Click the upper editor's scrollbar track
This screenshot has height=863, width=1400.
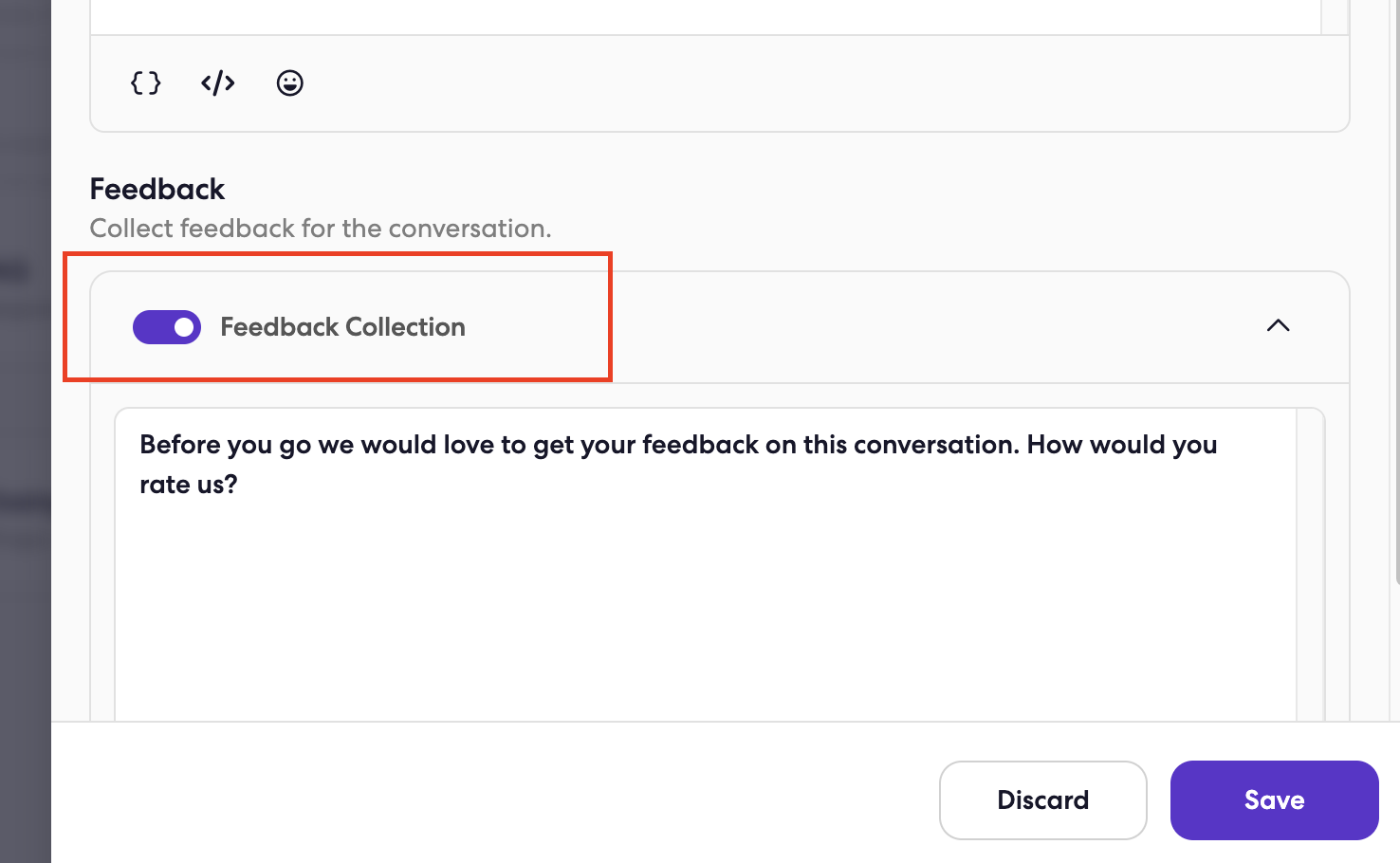tap(1335, 17)
